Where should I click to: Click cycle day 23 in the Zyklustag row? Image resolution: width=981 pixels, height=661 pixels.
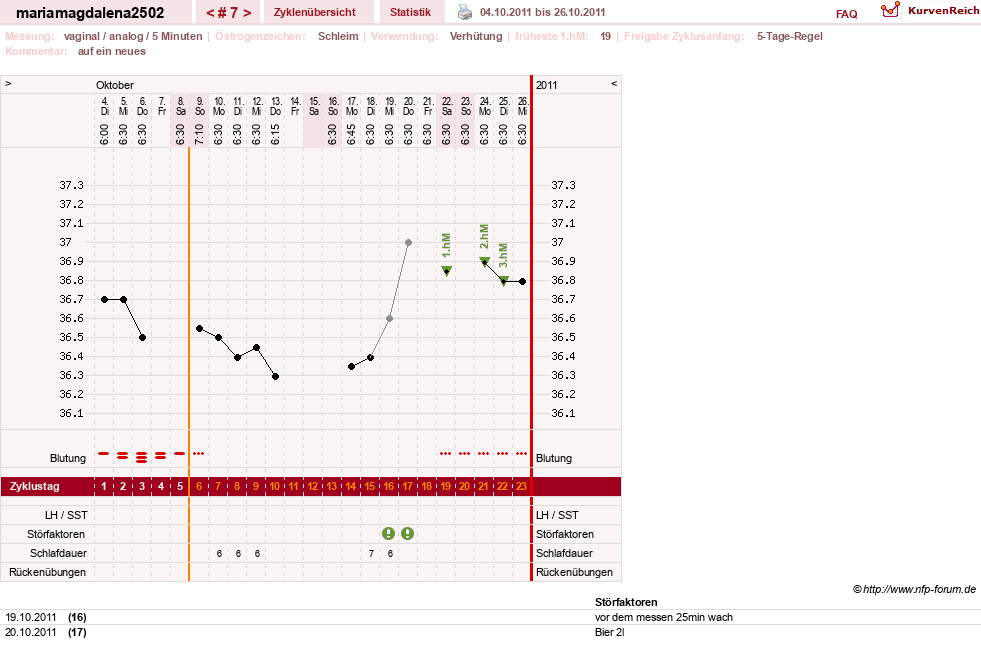click(x=521, y=486)
